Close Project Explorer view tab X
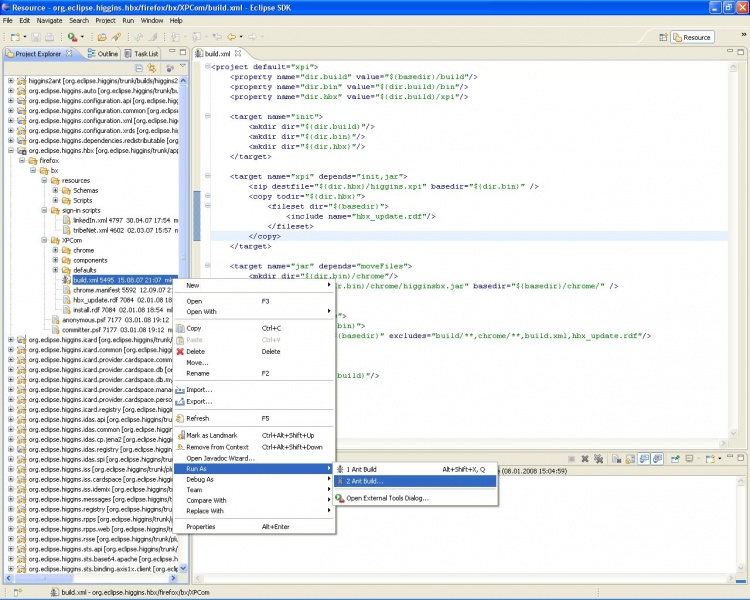 point(69,53)
